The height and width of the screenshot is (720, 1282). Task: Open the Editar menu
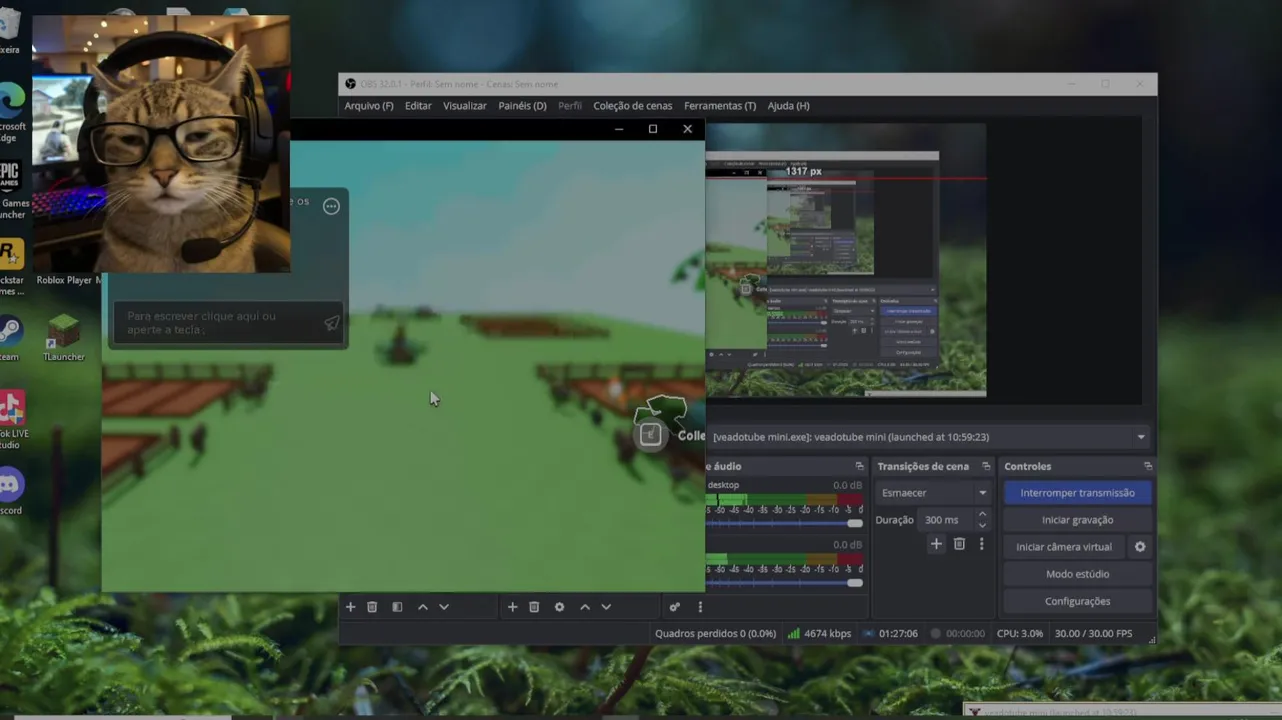418,106
